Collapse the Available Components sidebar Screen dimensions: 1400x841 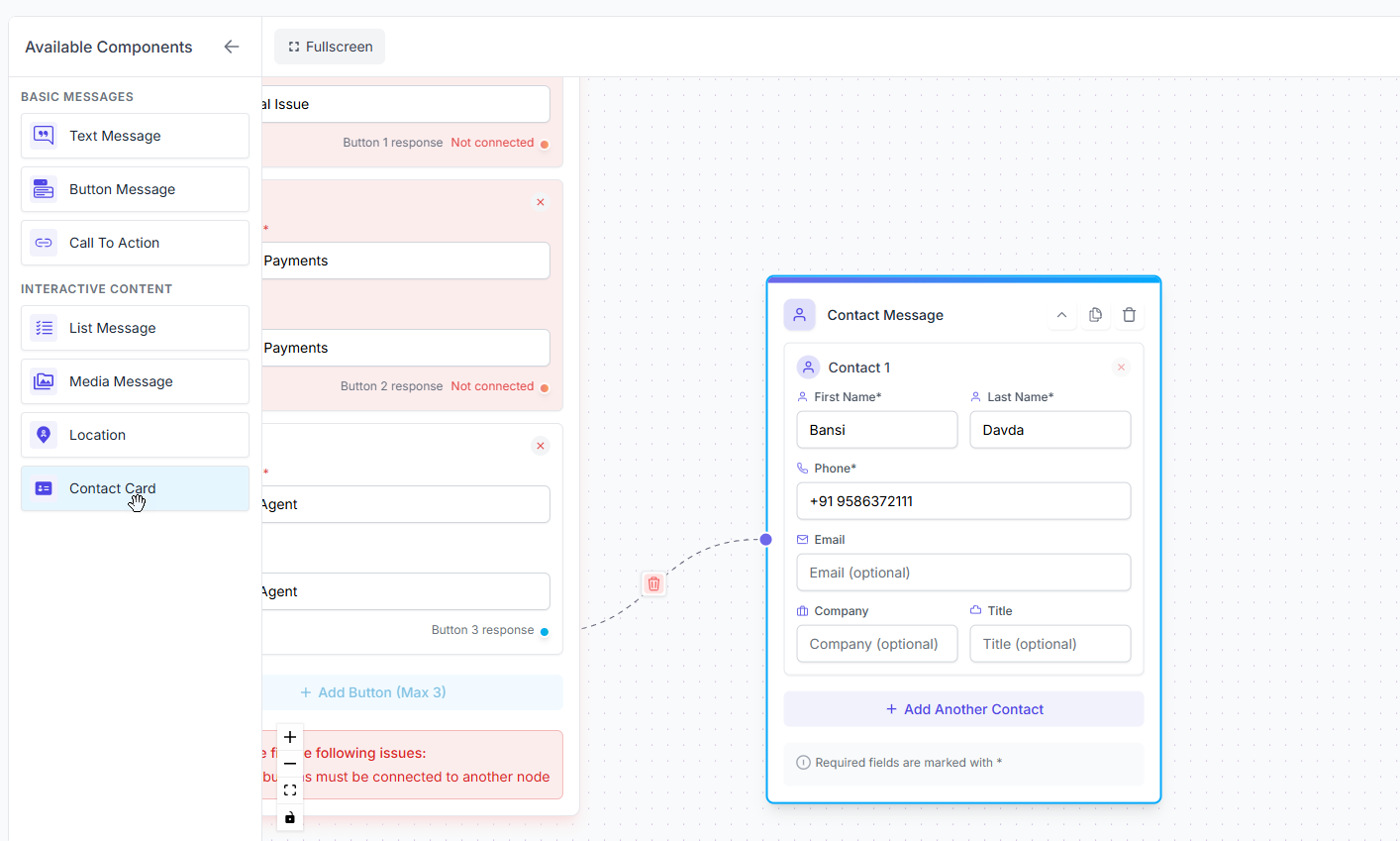click(x=232, y=46)
